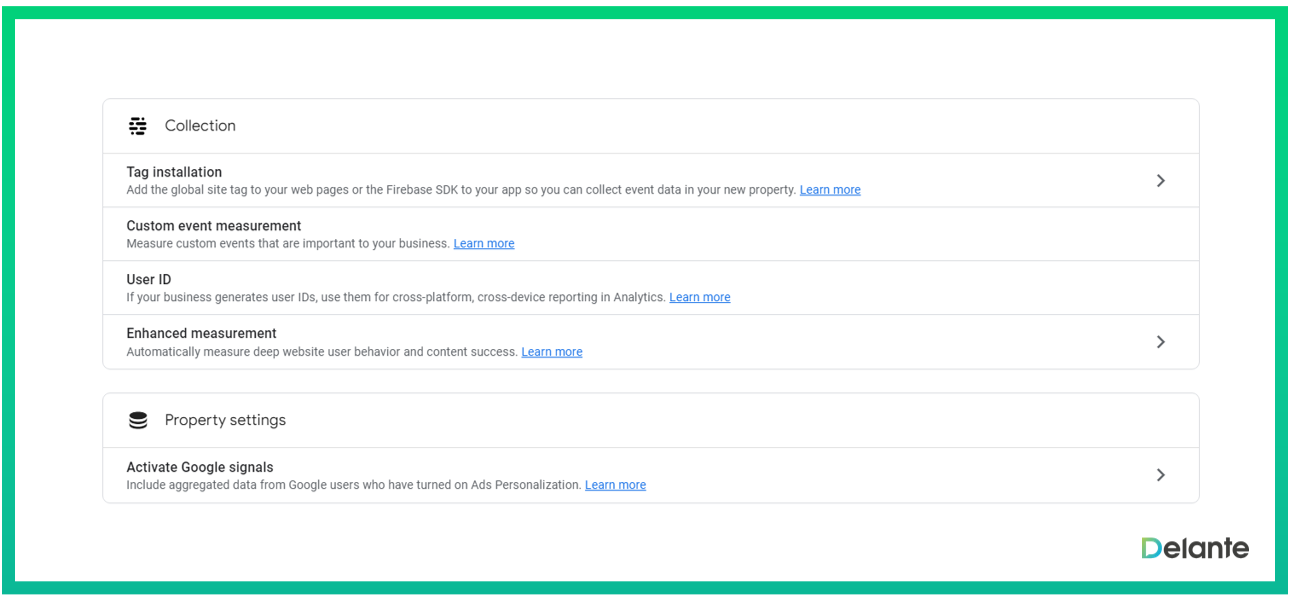Click the 'Include aggregated data from Google' description

click(x=354, y=485)
